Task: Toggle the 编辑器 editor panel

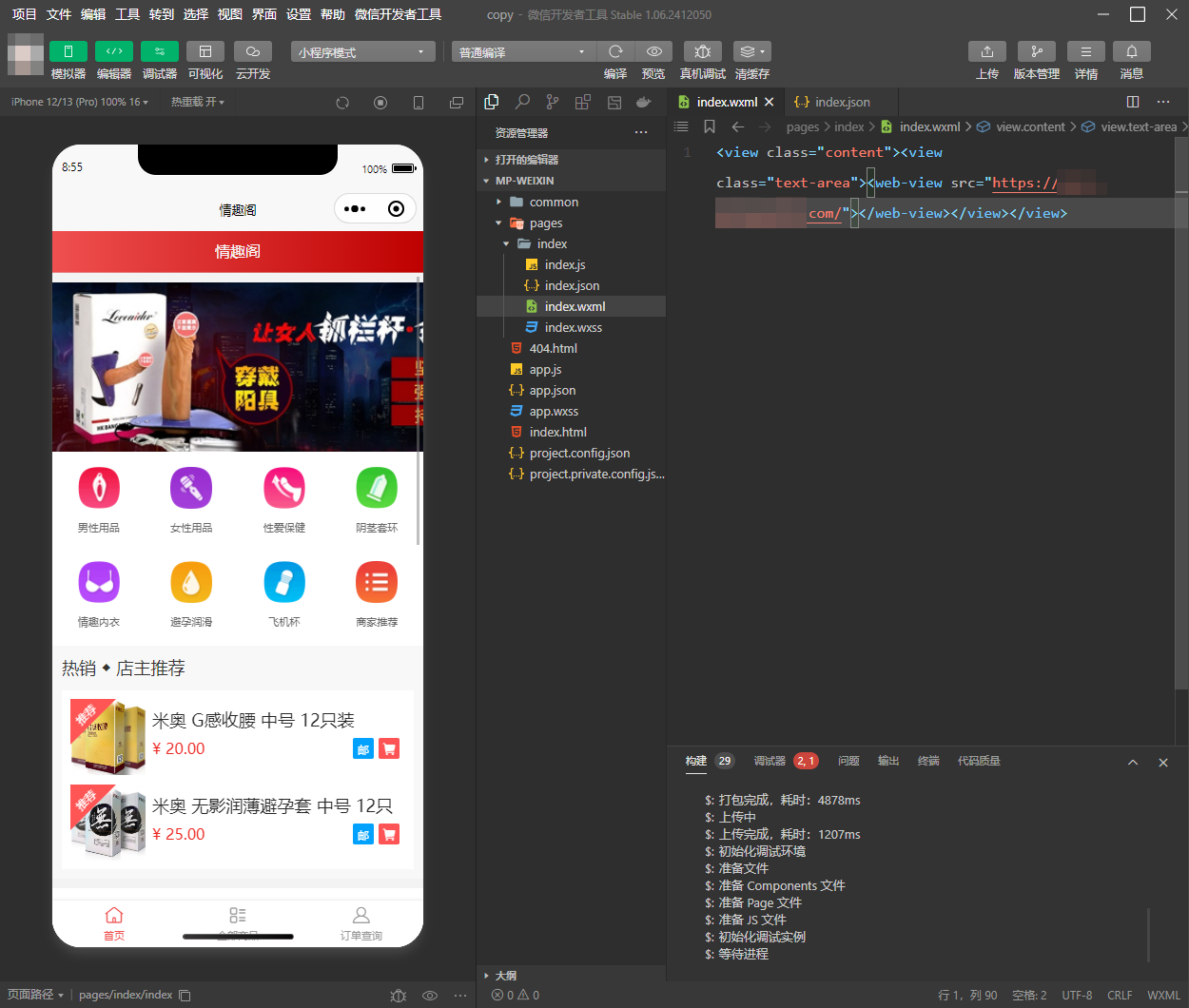Action: click(113, 51)
